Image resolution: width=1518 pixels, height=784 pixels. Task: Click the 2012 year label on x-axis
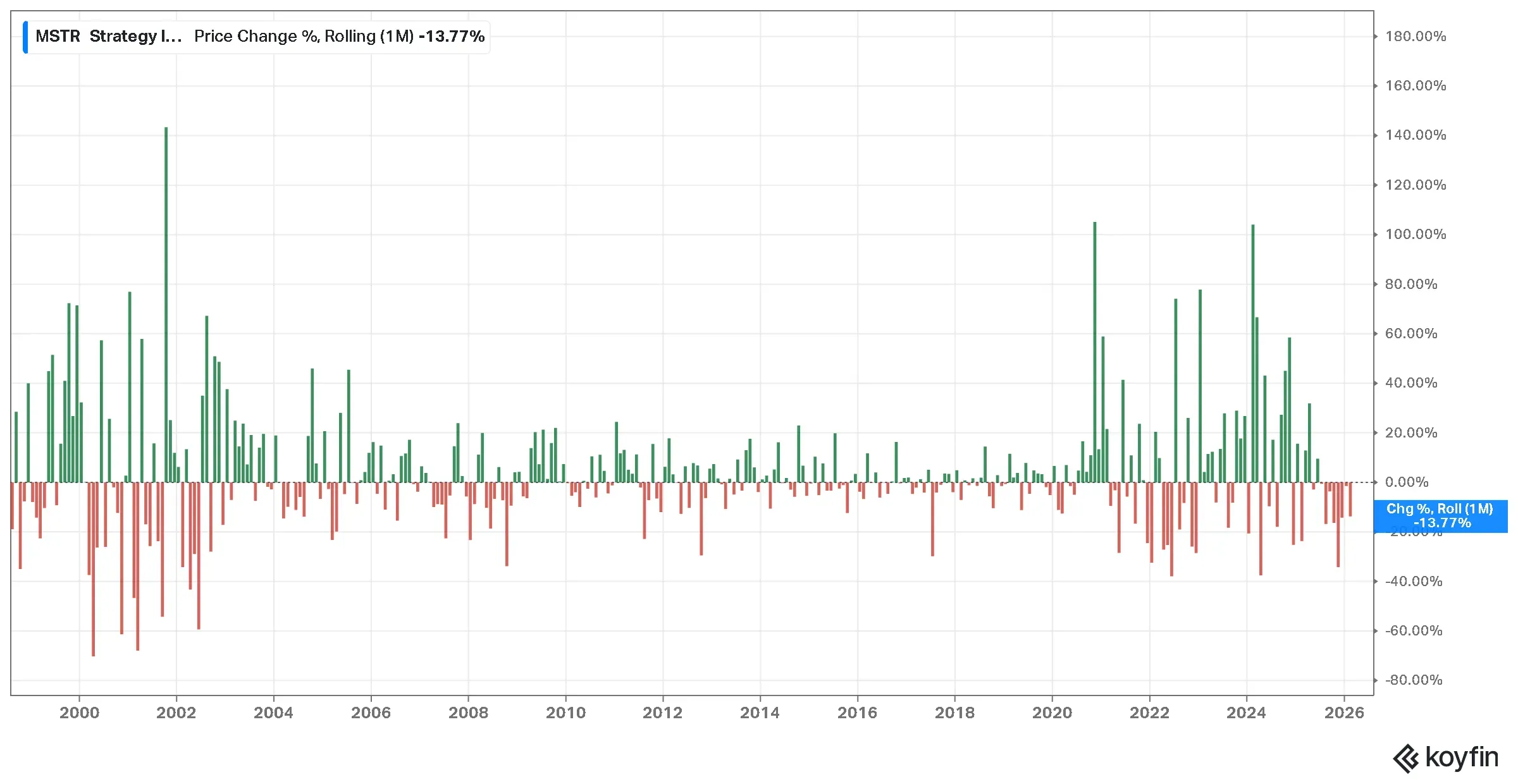click(663, 713)
